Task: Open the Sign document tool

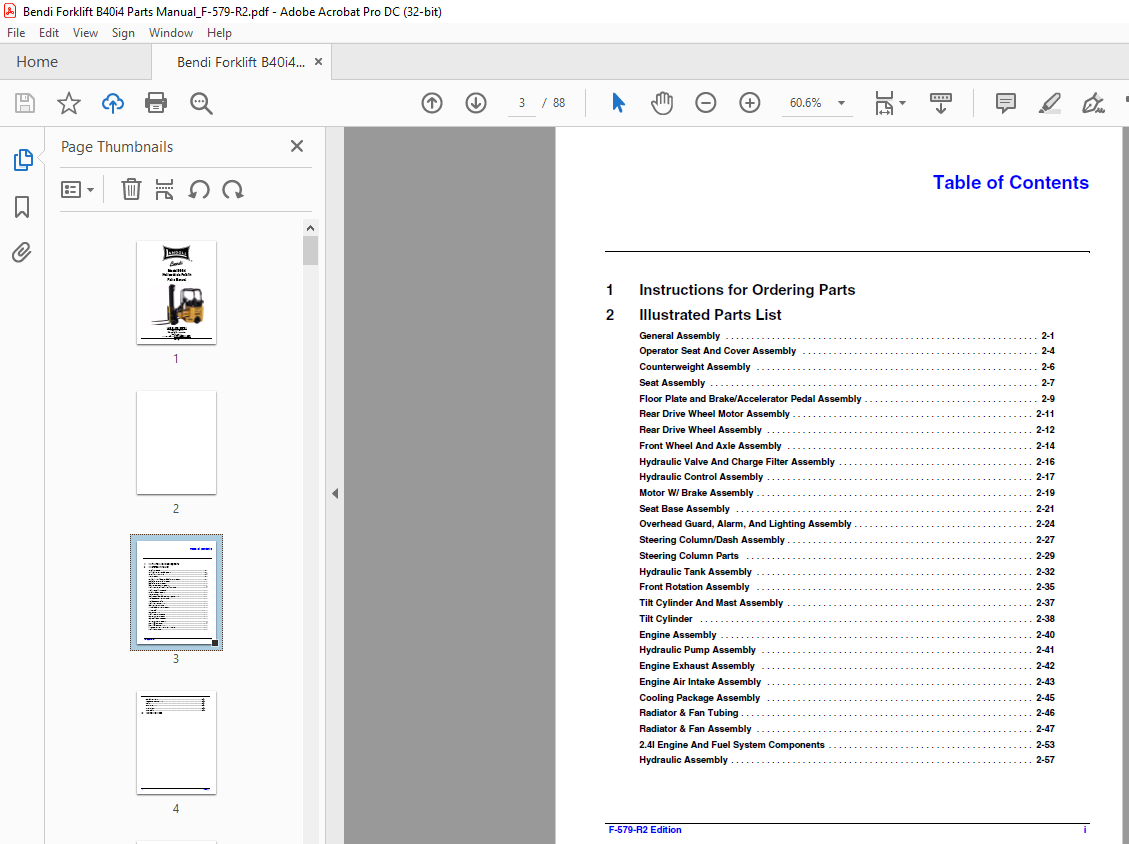Action: [x=1093, y=103]
